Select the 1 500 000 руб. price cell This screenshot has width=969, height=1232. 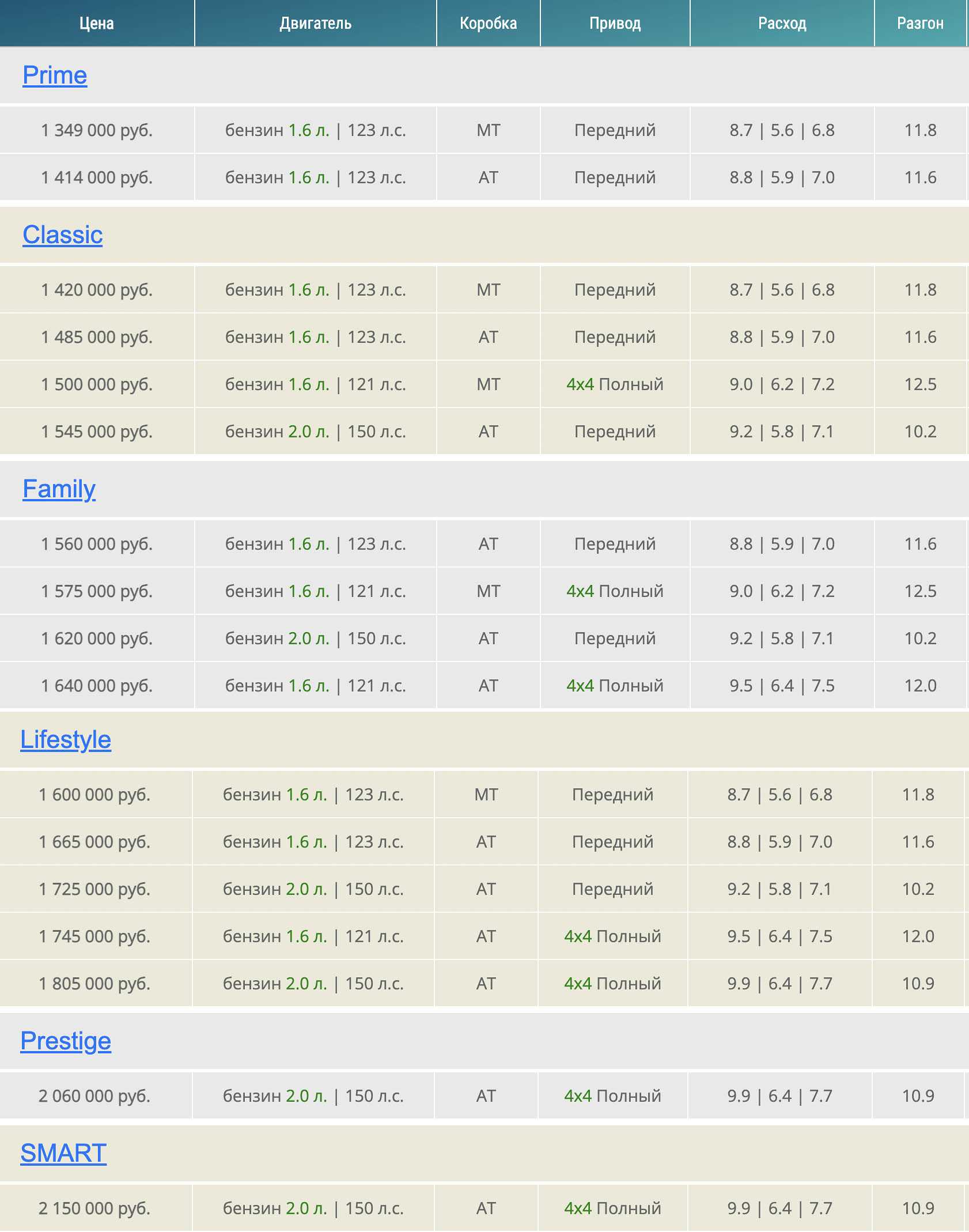[97, 384]
